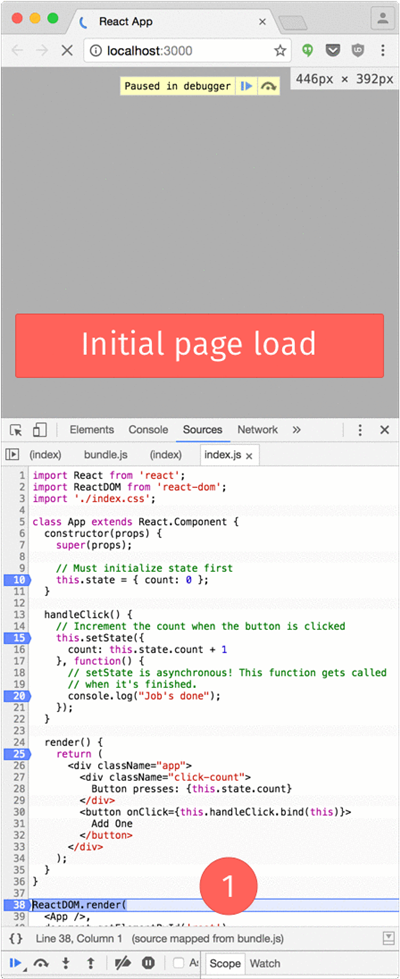Show the file navigator sidebar
Viewport: 400px width, 979px height.
12,455
